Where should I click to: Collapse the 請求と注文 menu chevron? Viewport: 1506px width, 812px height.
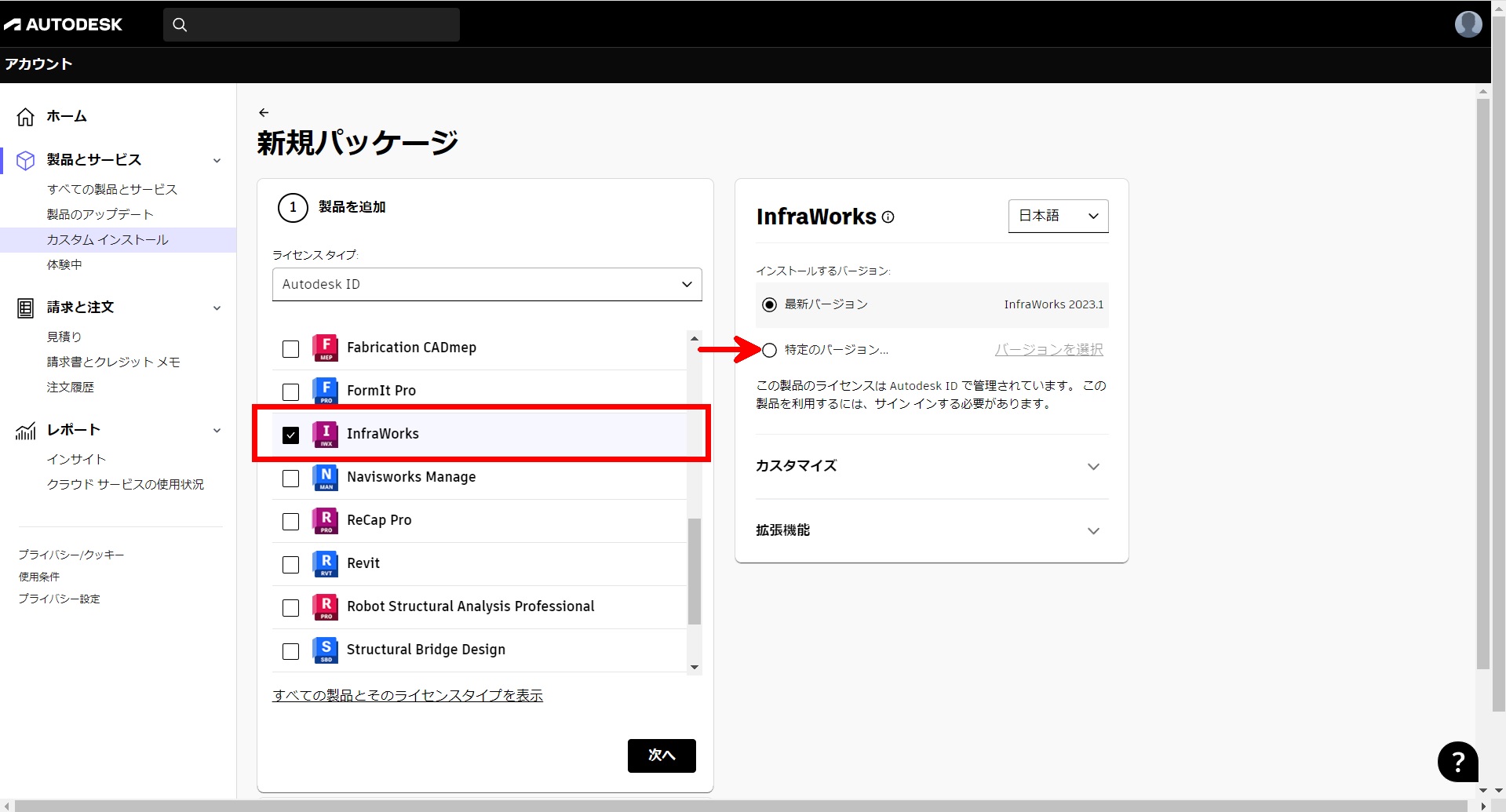click(x=217, y=308)
